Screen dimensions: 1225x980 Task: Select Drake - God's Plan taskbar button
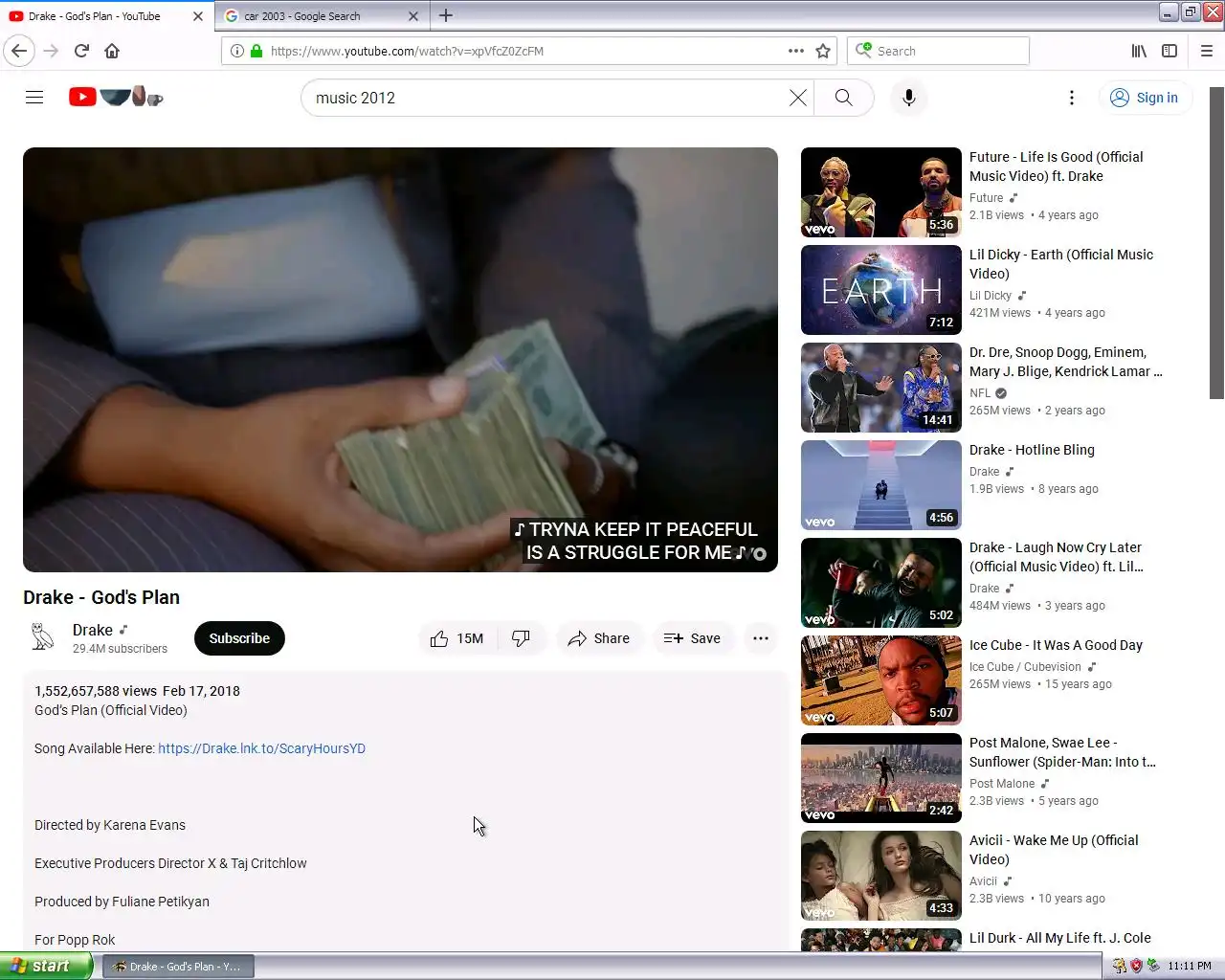click(179, 967)
